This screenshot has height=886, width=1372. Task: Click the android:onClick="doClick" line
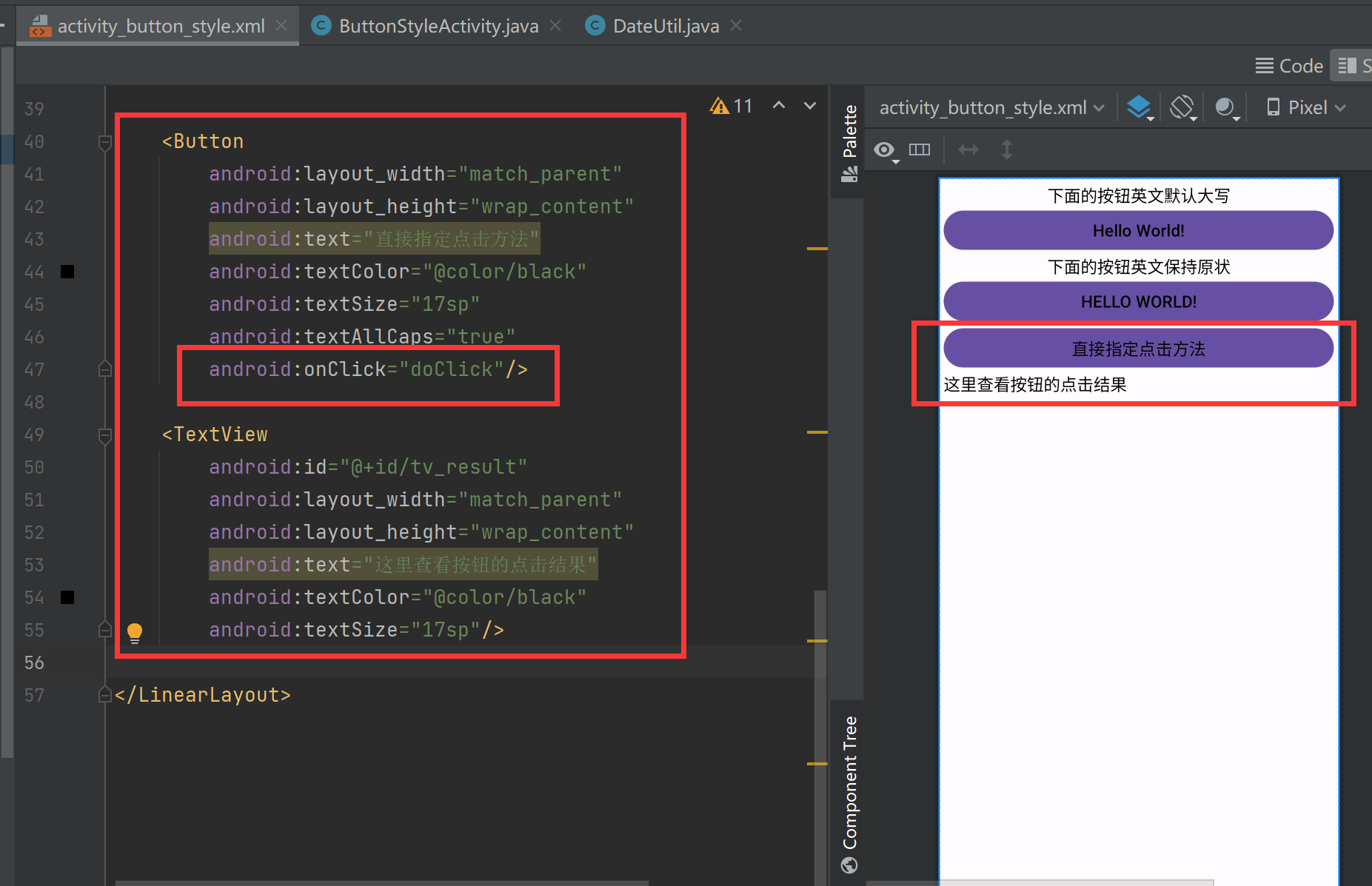(x=369, y=369)
